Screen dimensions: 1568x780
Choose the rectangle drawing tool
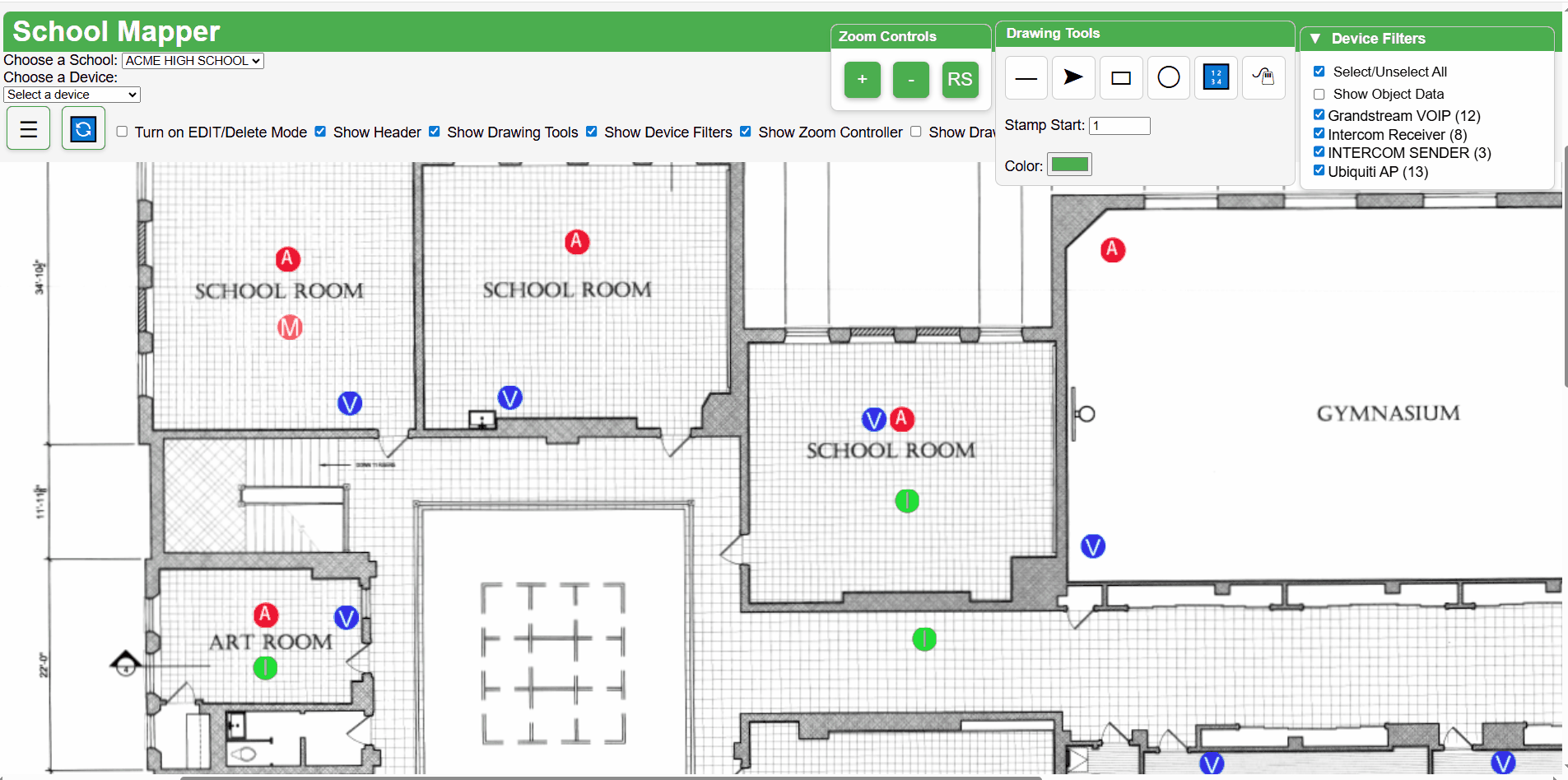point(1121,78)
